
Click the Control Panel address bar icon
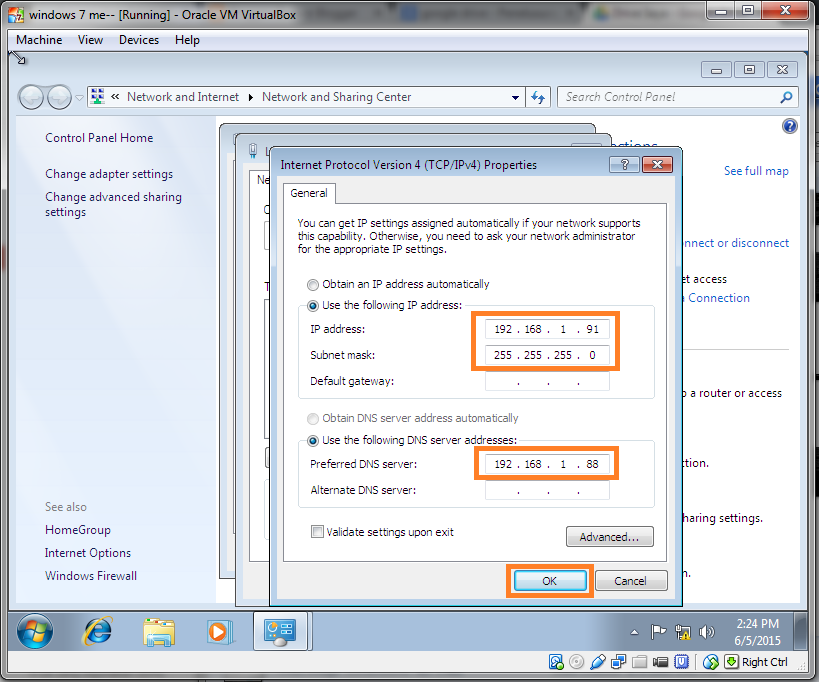tap(98, 97)
